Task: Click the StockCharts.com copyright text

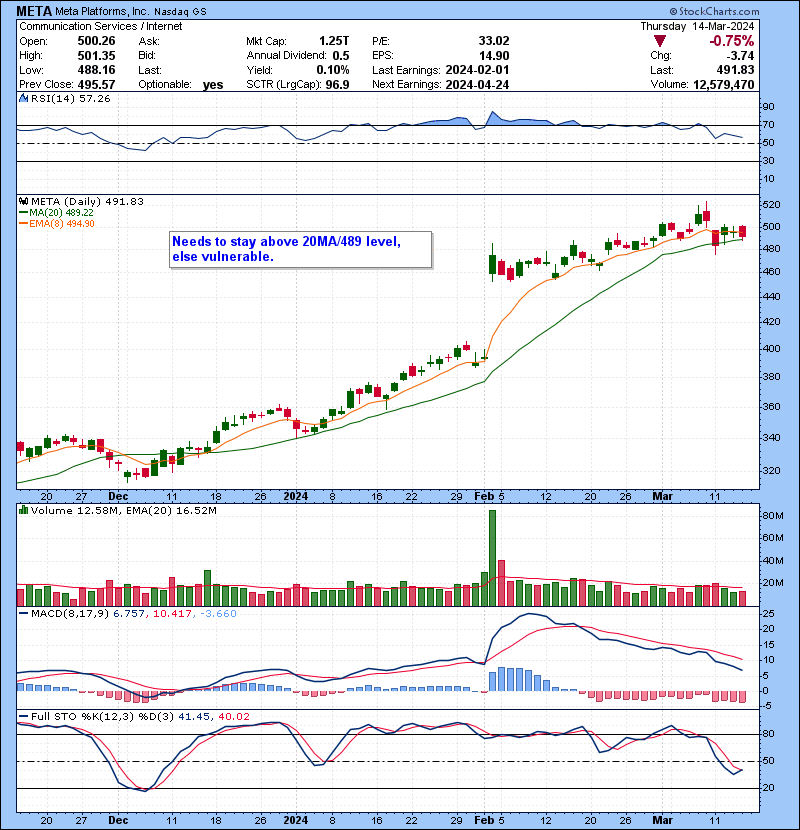Action: coord(714,11)
